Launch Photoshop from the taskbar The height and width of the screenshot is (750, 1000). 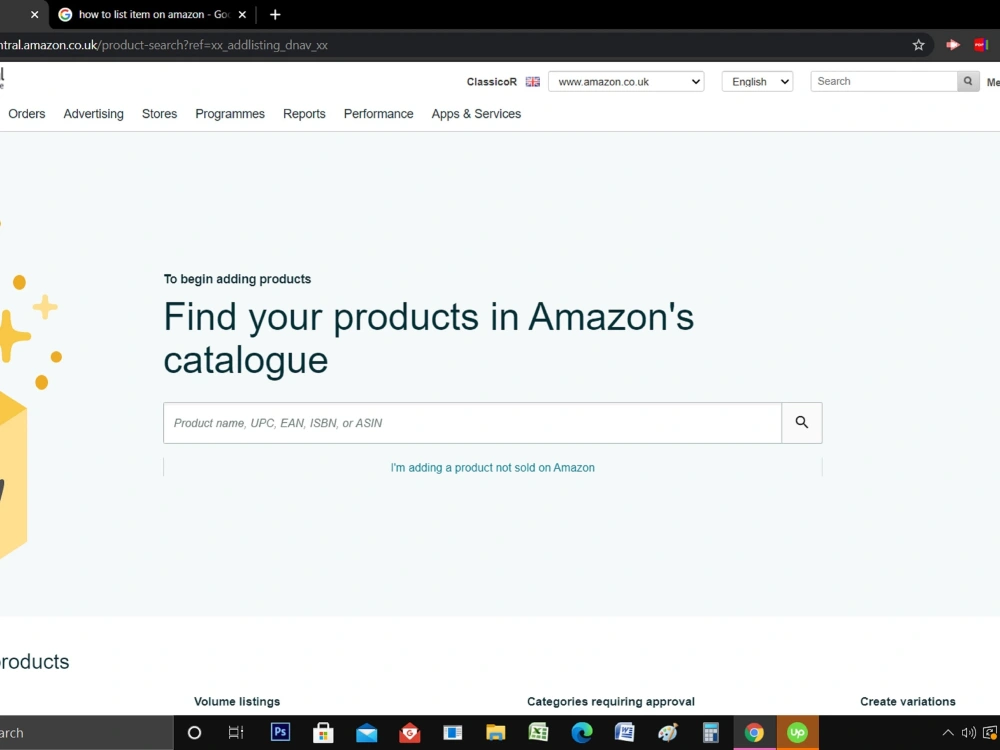(280, 732)
